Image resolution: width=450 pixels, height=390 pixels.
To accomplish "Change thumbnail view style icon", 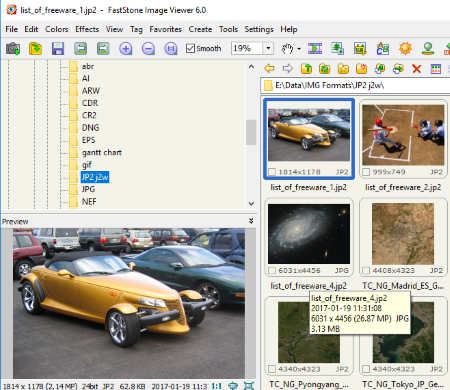I will tap(436, 69).
